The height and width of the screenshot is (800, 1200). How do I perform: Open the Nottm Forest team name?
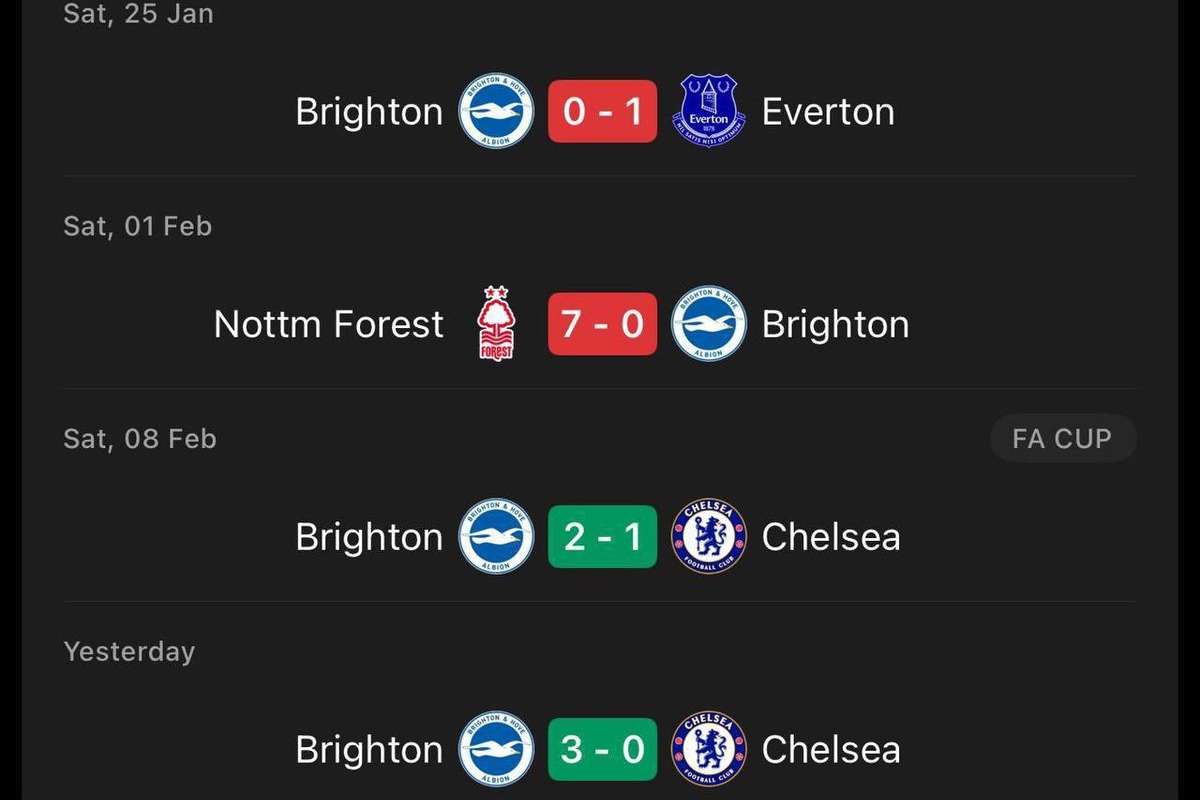pyautogui.click(x=329, y=324)
